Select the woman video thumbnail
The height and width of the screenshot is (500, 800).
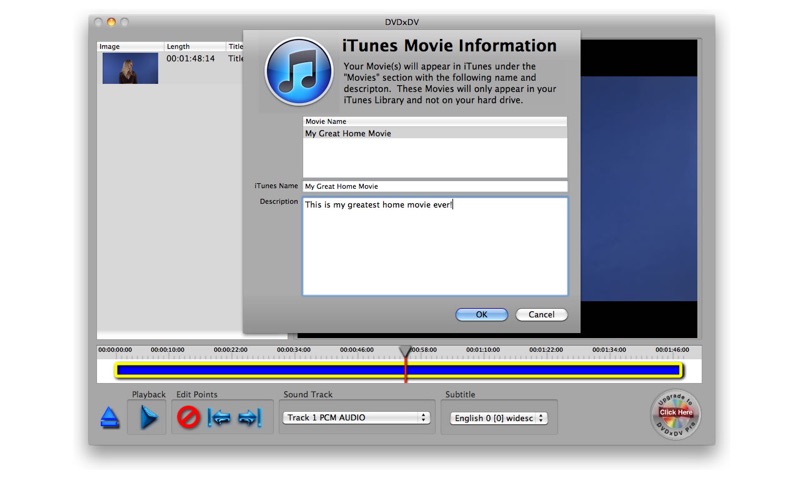coord(130,68)
